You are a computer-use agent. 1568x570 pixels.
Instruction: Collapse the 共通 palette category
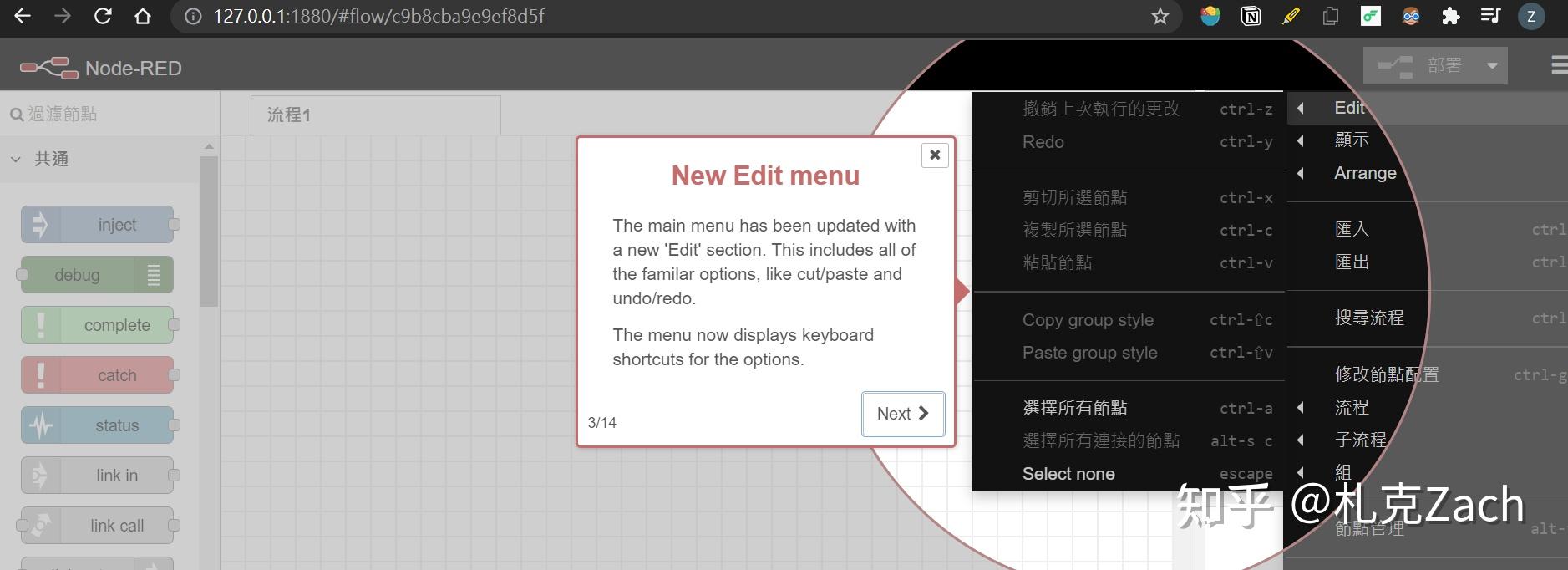16,159
